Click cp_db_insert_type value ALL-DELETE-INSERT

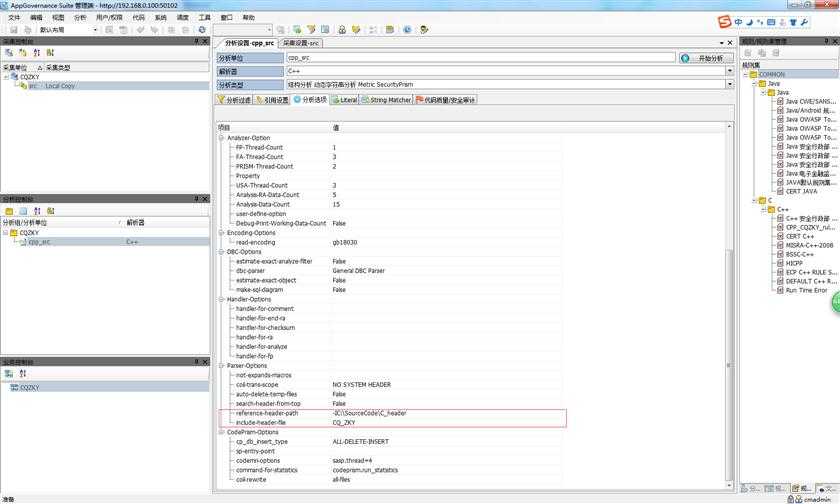pos(361,442)
